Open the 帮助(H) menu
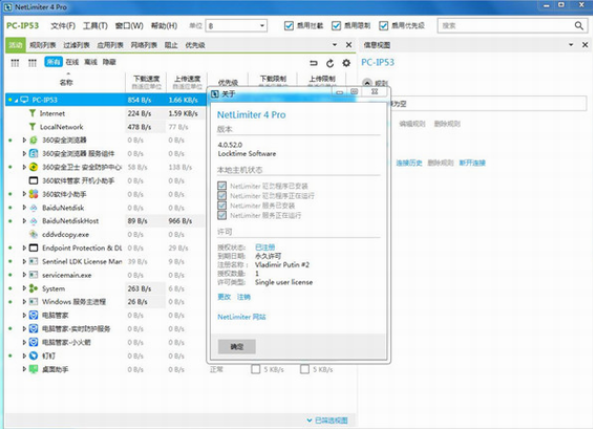Screen dimensions: 593x429 164,26
